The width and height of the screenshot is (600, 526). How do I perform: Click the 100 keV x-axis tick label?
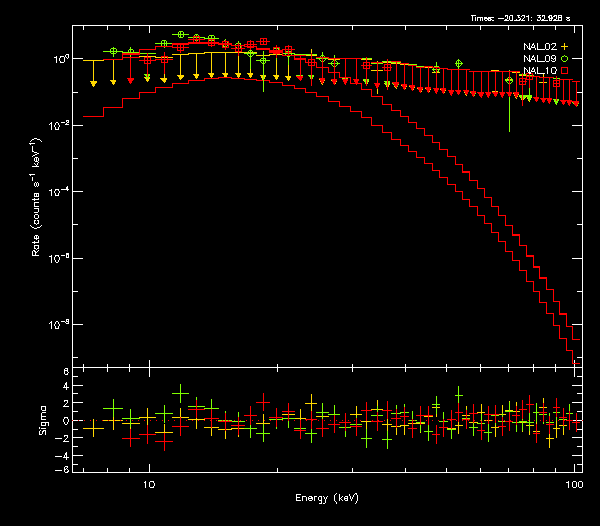click(x=574, y=484)
